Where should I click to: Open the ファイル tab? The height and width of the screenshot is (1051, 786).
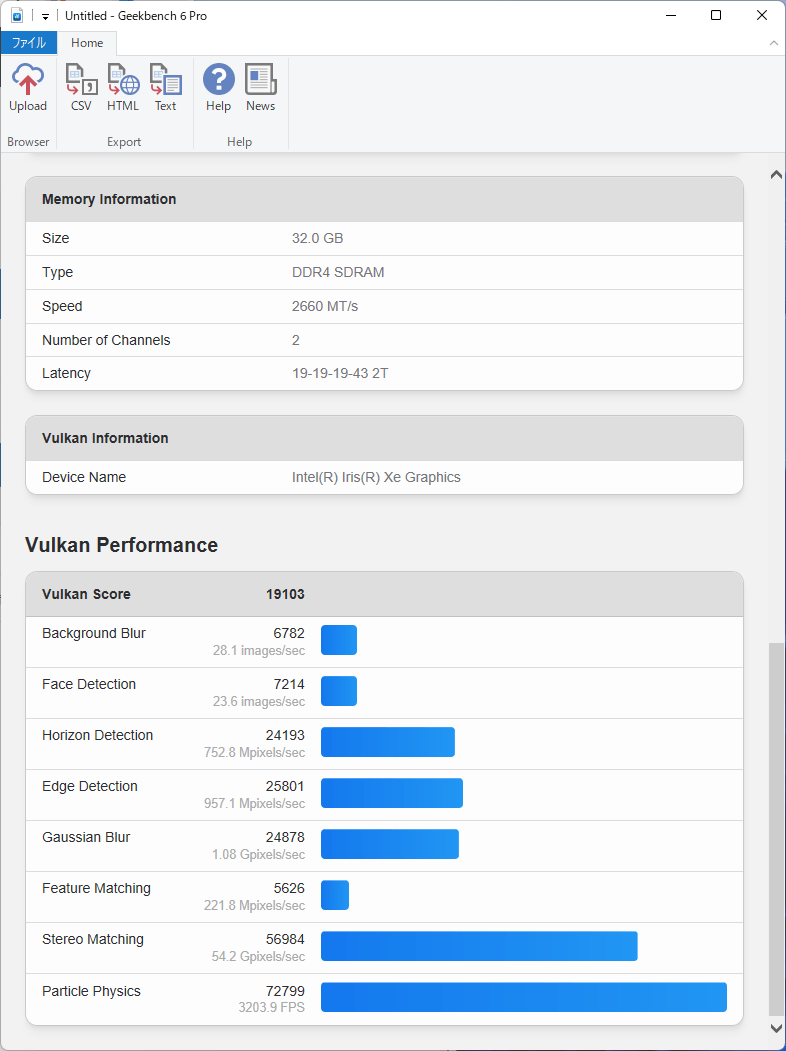tap(29, 43)
